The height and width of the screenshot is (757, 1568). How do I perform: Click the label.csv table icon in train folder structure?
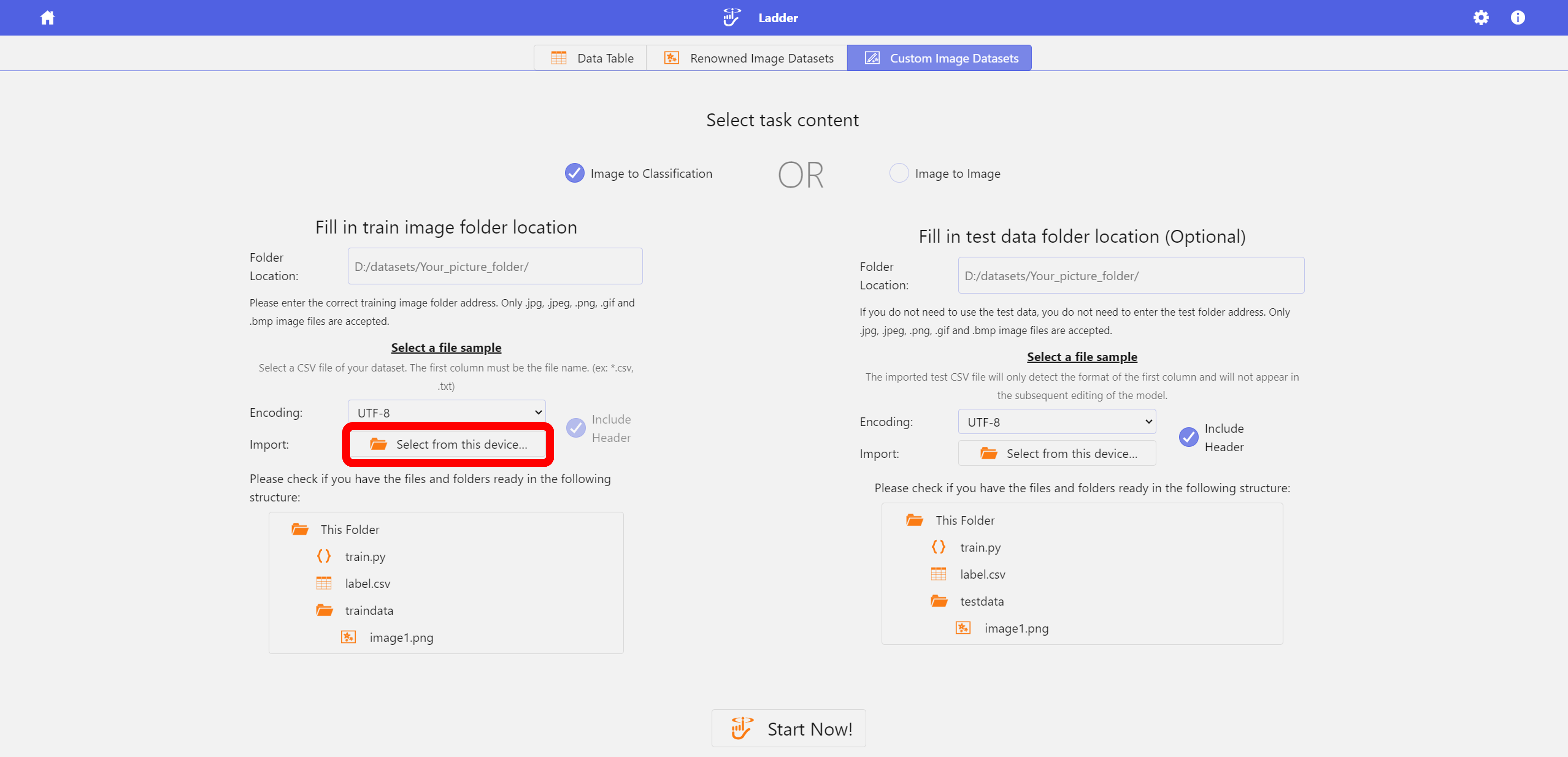[324, 583]
